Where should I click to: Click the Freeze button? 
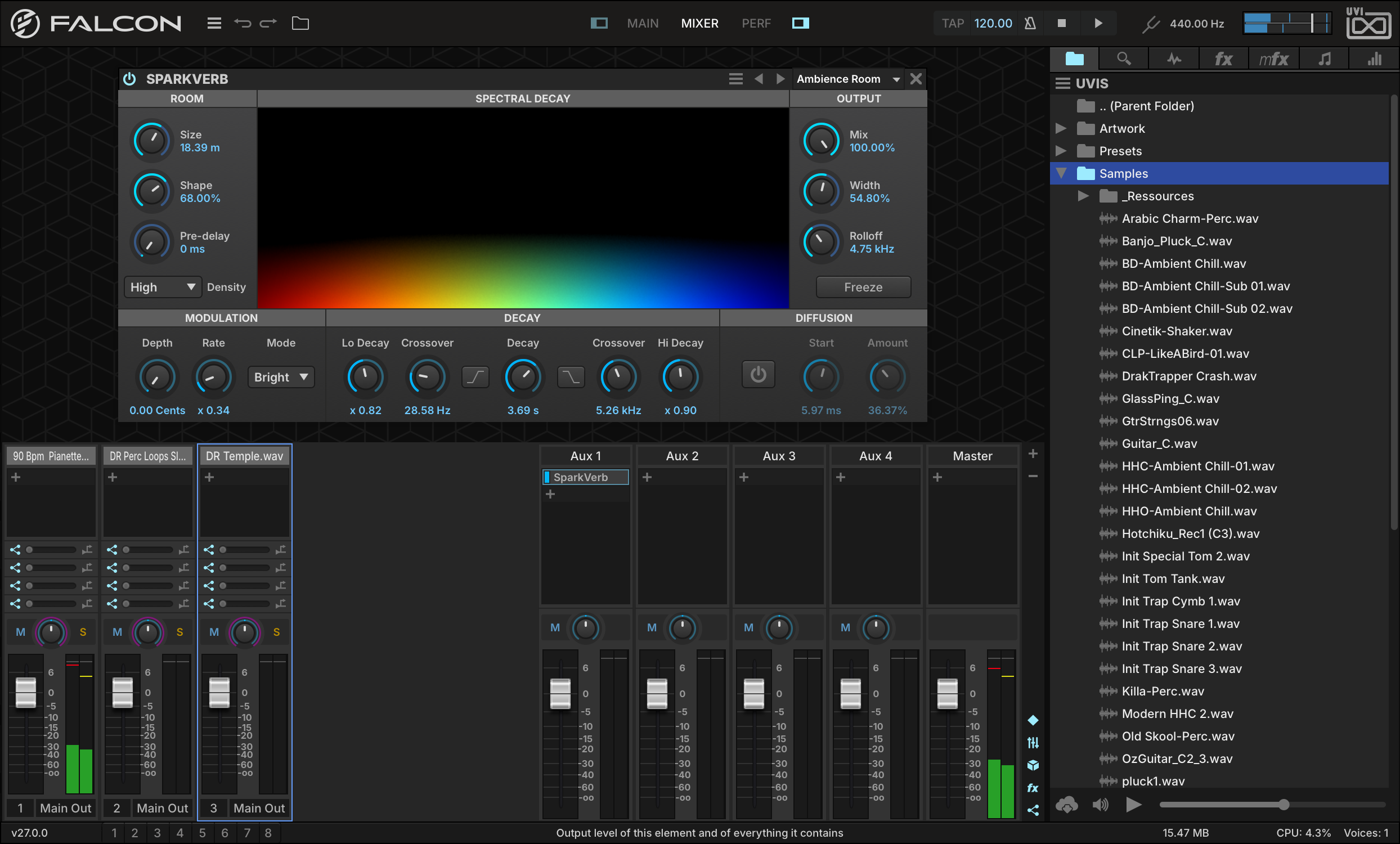863,288
